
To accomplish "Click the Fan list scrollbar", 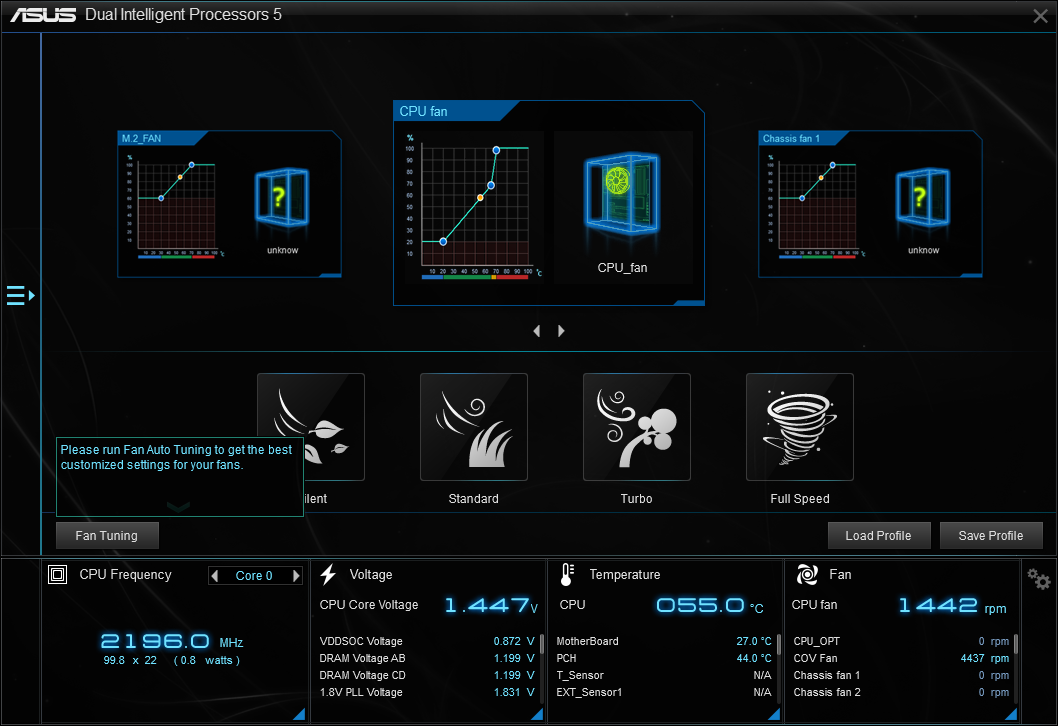I will [x=1016, y=644].
